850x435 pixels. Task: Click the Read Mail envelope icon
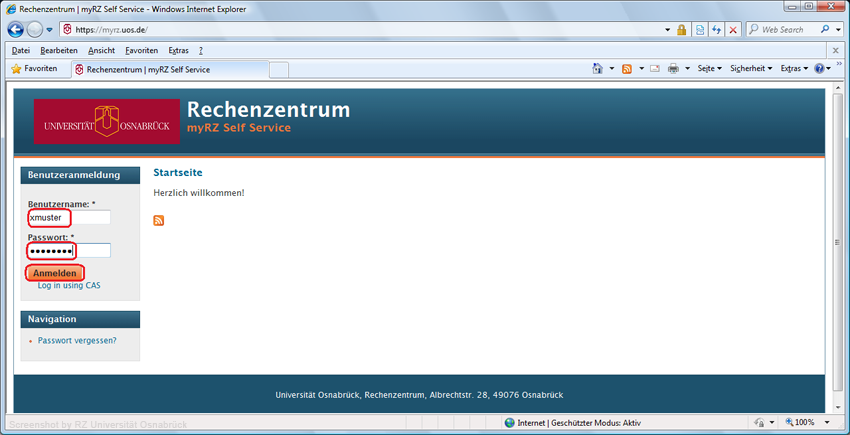(x=655, y=69)
